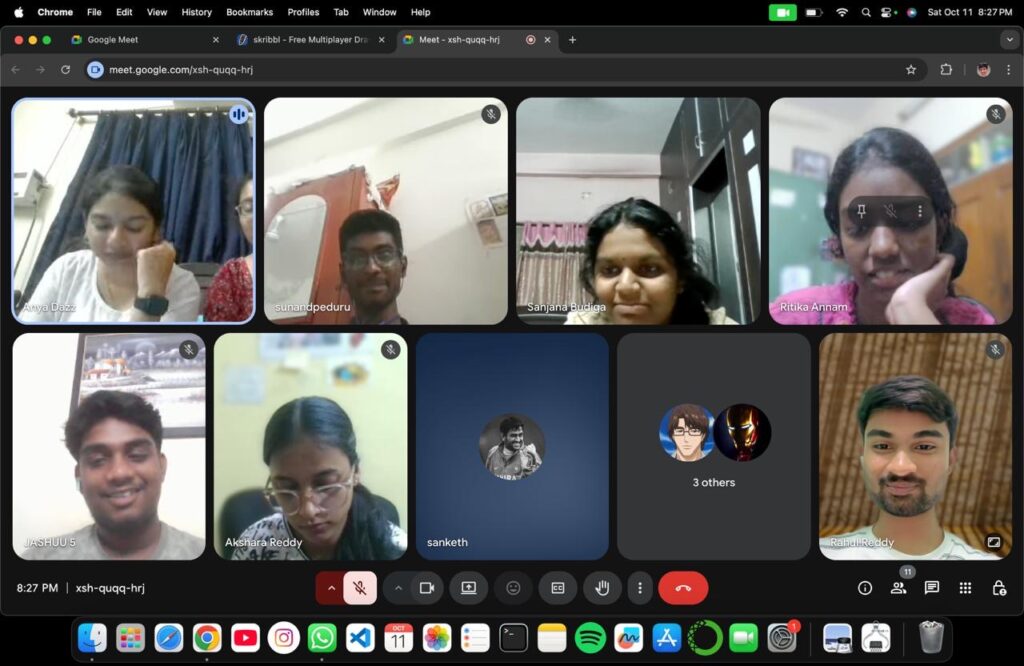This screenshot has height=666, width=1024.
Task: Turn on closed captions
Action: (558, 588)
